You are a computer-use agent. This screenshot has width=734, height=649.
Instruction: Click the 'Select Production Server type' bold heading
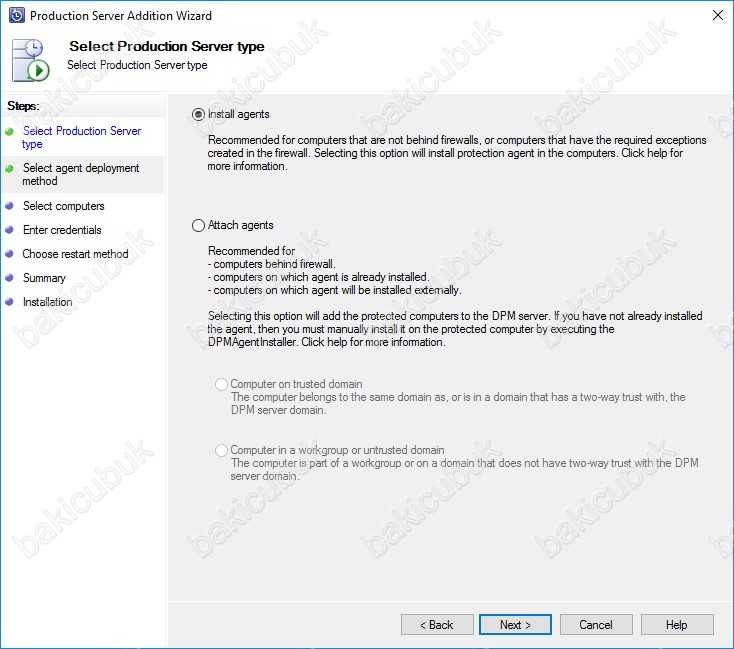[x=167, y=46]
